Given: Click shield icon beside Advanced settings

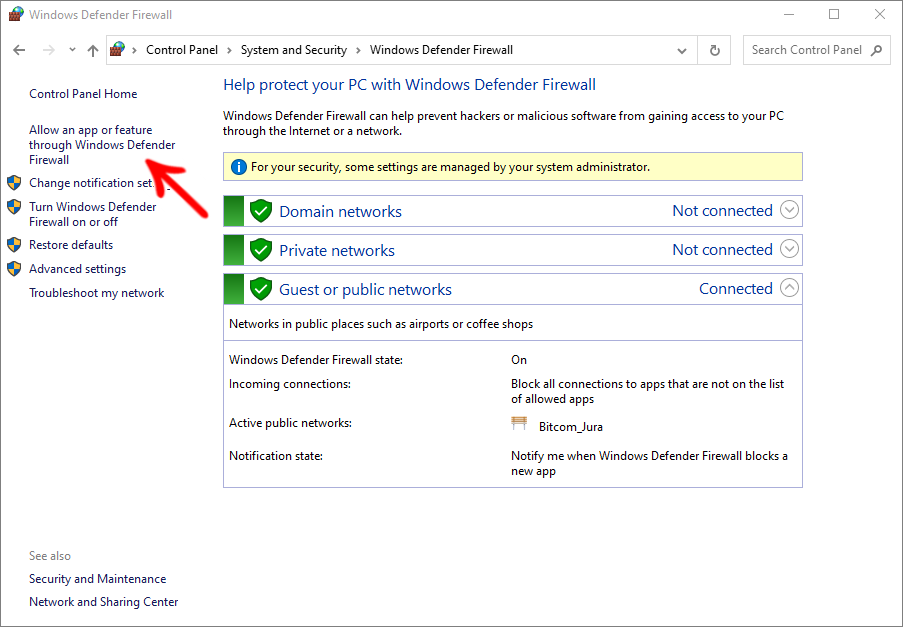Looking at the screenshot, I should [14, 269].
